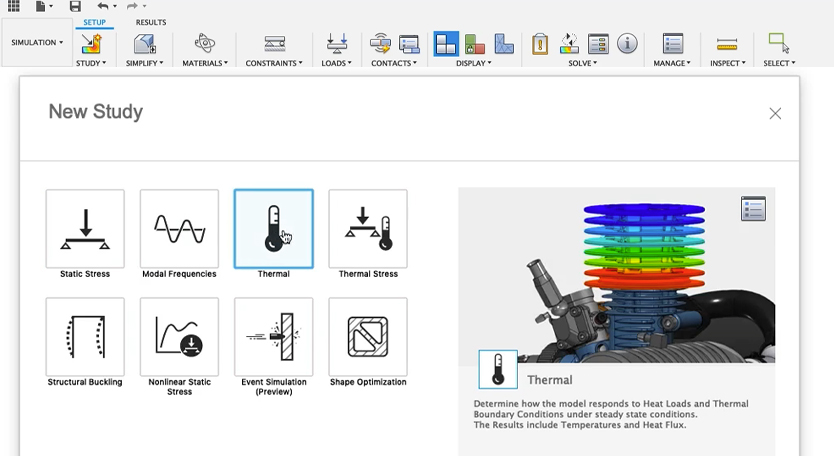Switch to the SETUP tab
834x456 pixels.
coord(94,22)
